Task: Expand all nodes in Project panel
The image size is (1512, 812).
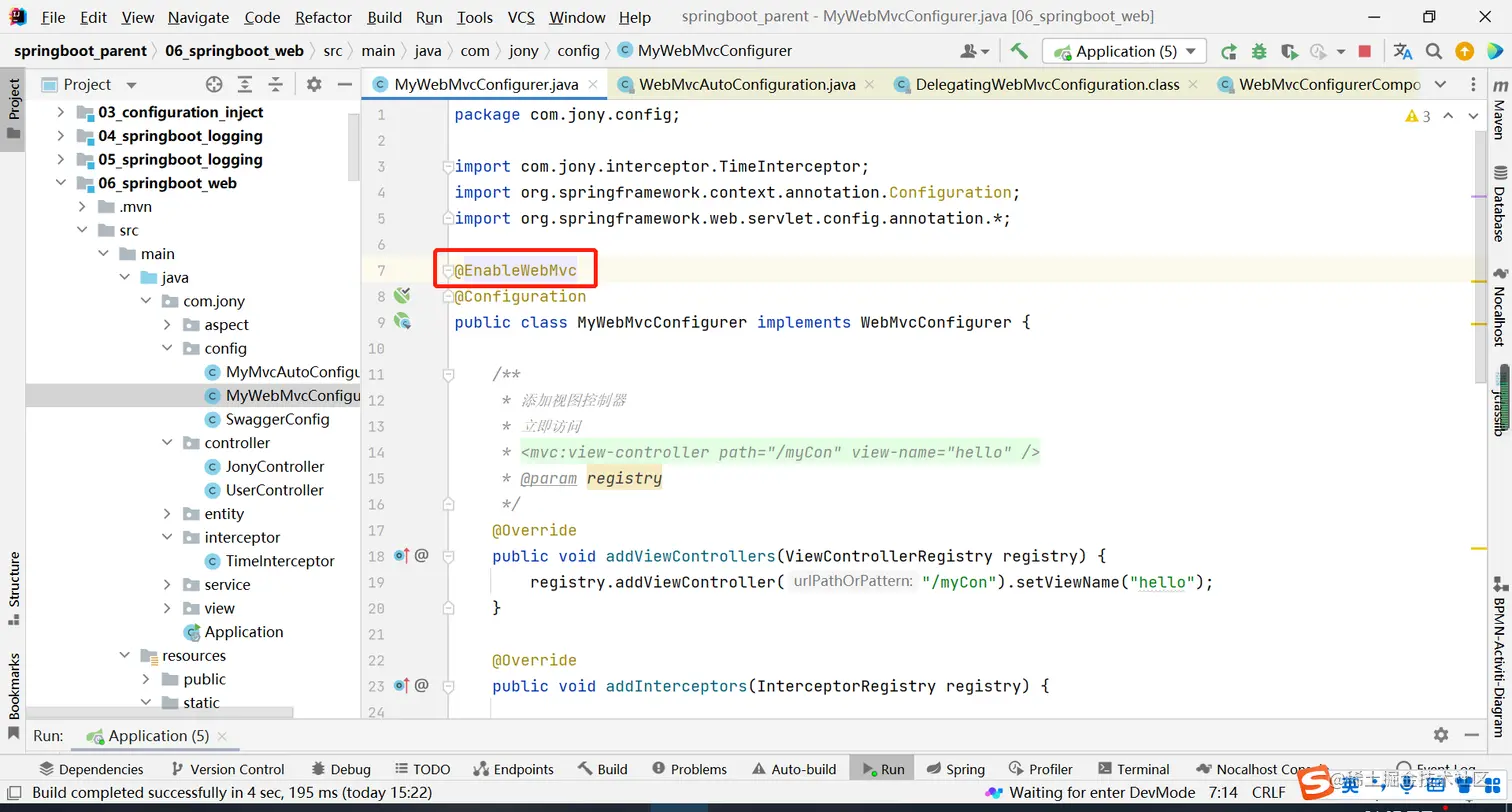Action: [x=245, y=84]
